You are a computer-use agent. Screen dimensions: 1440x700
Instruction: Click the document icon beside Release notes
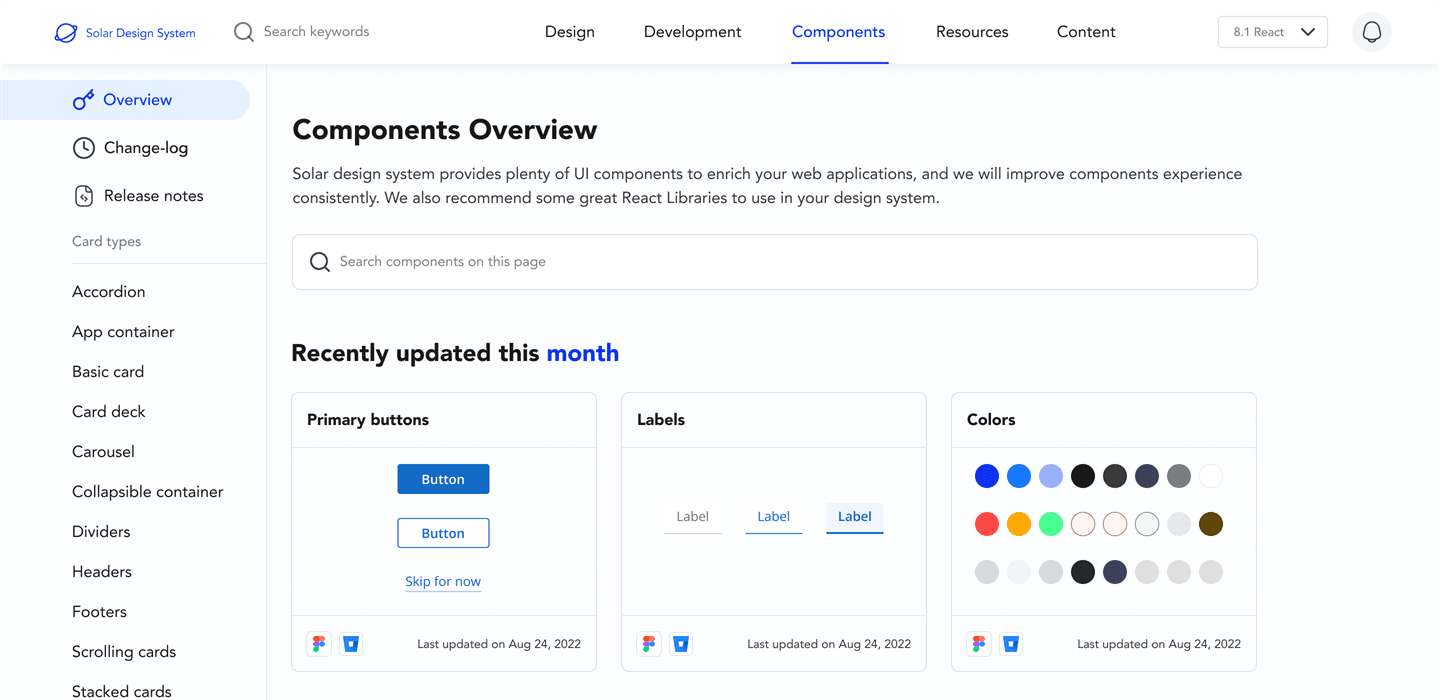[84, 196]
